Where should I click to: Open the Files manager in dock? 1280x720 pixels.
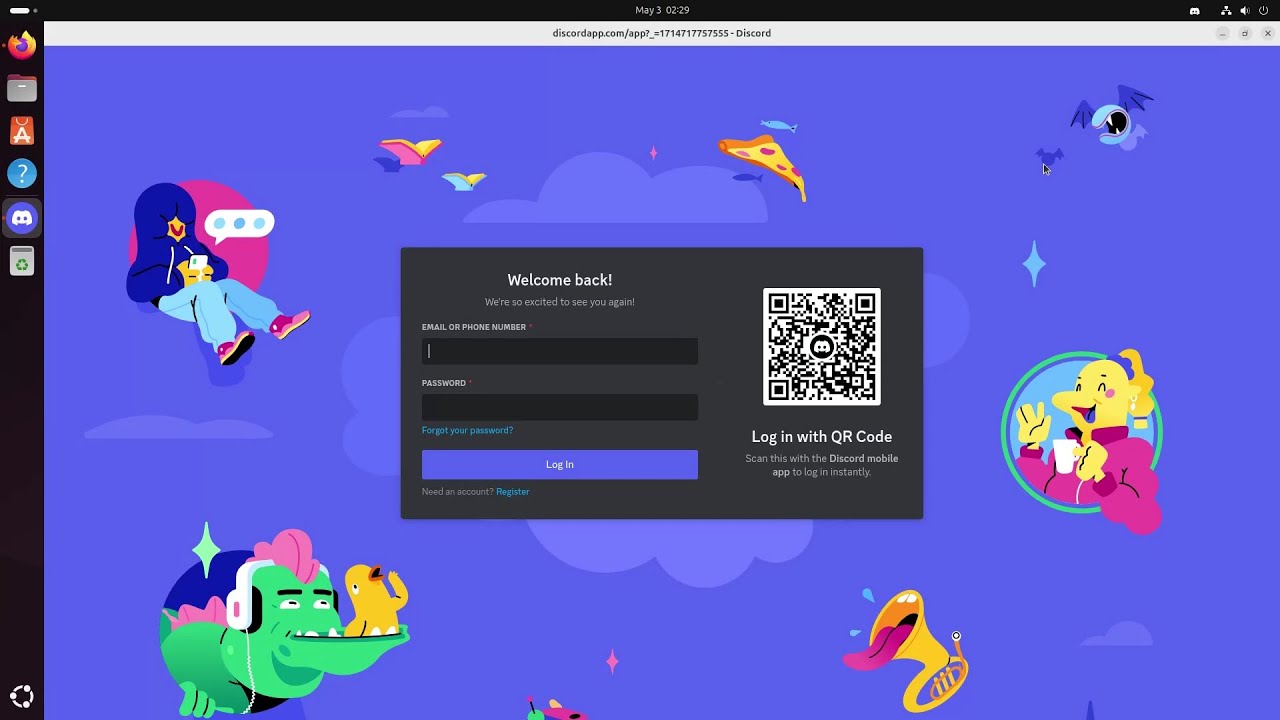pyautogui.click(x=22, y=88)
